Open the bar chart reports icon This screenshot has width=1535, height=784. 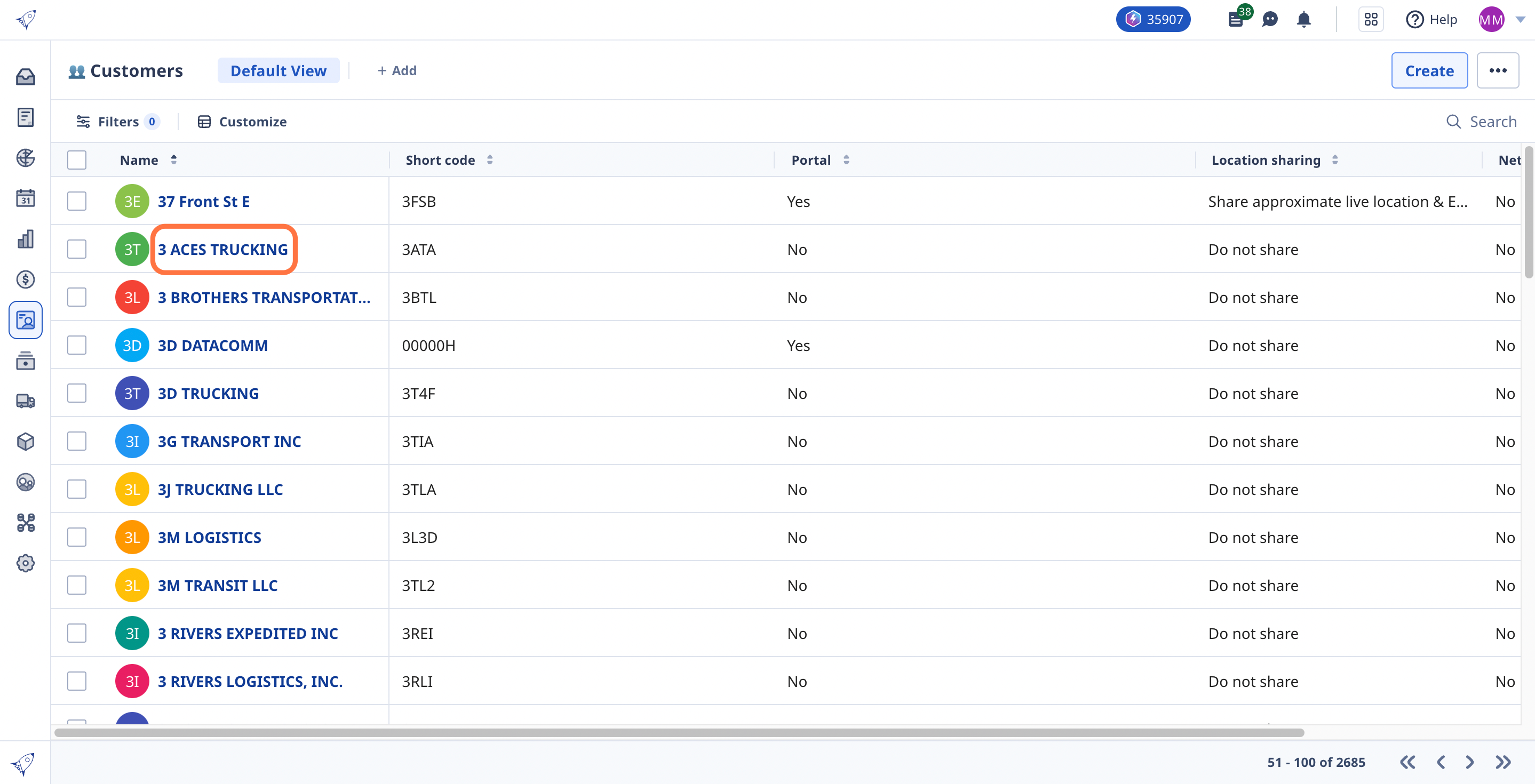[x=26, y=239]
